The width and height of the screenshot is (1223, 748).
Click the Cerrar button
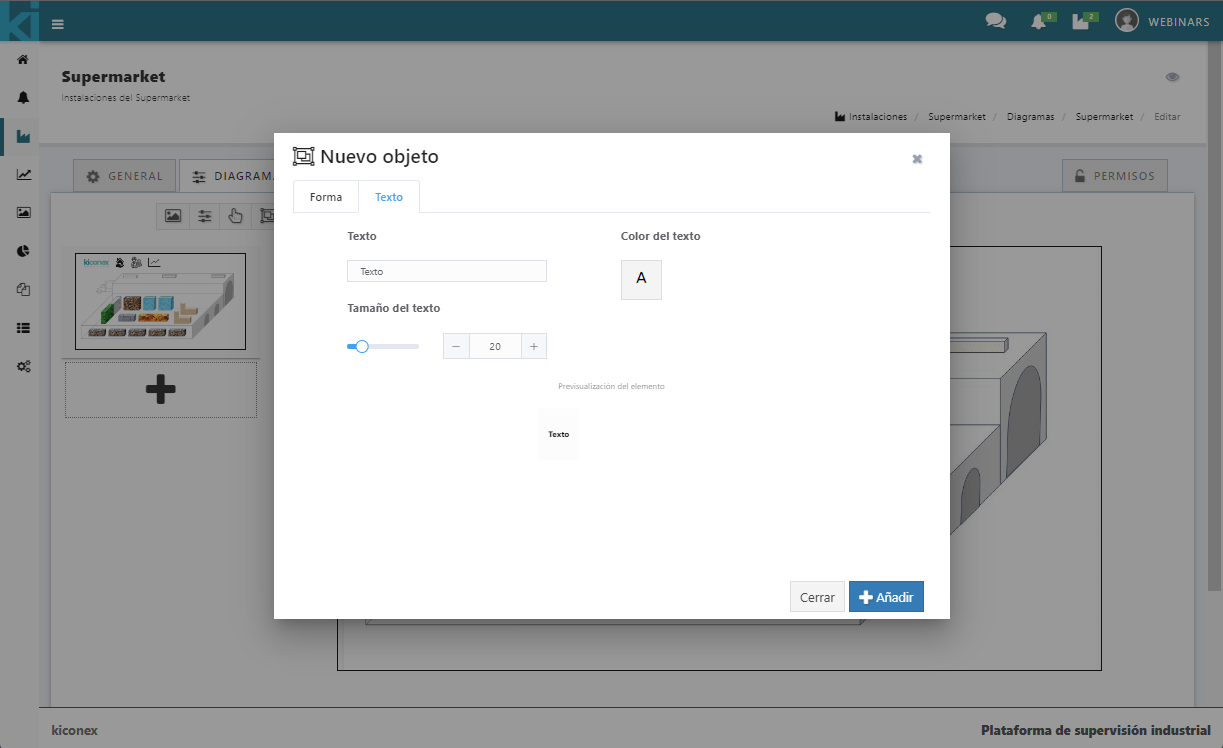pos(817,597)
